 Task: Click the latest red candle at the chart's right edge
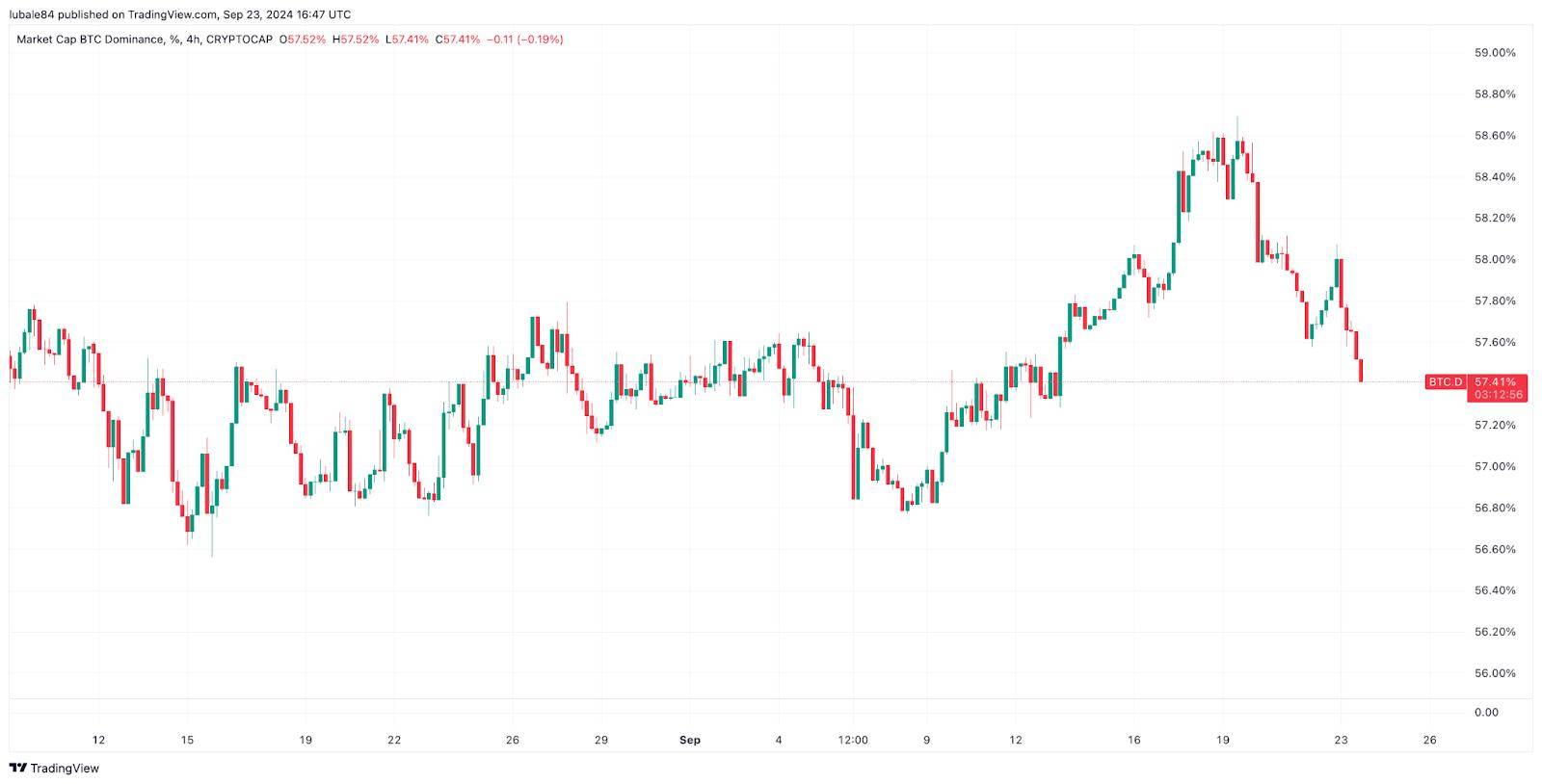point(1361,370)
